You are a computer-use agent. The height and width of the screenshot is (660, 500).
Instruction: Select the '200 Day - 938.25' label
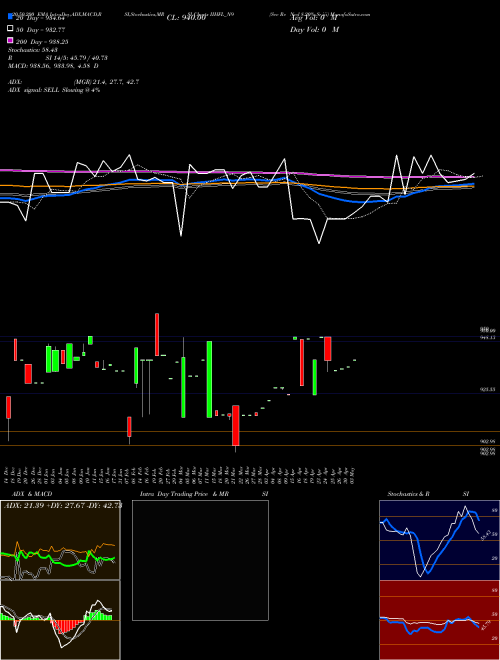pos(42,42)
